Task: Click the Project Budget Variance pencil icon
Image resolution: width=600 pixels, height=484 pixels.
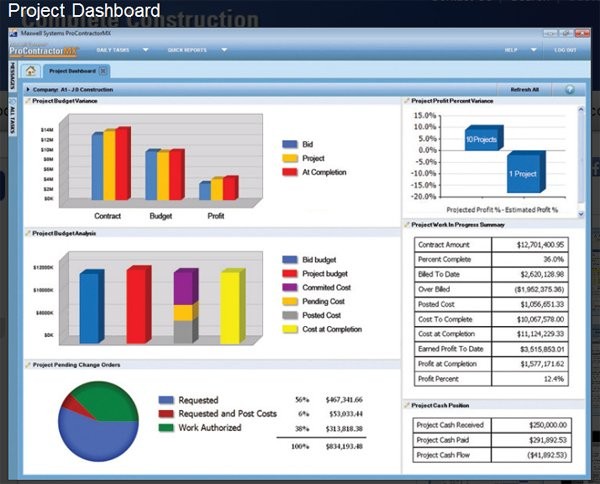Action: [28, 101]
